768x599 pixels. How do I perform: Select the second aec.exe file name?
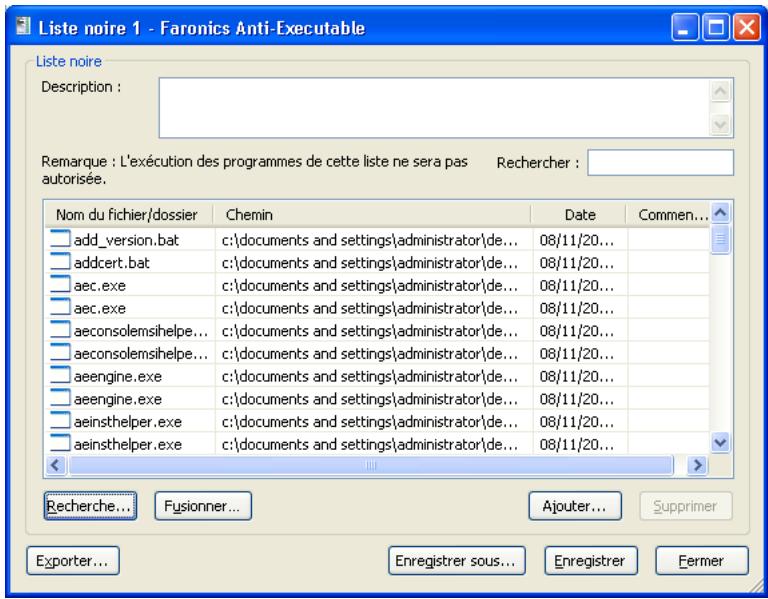click(x=100, y=309)
